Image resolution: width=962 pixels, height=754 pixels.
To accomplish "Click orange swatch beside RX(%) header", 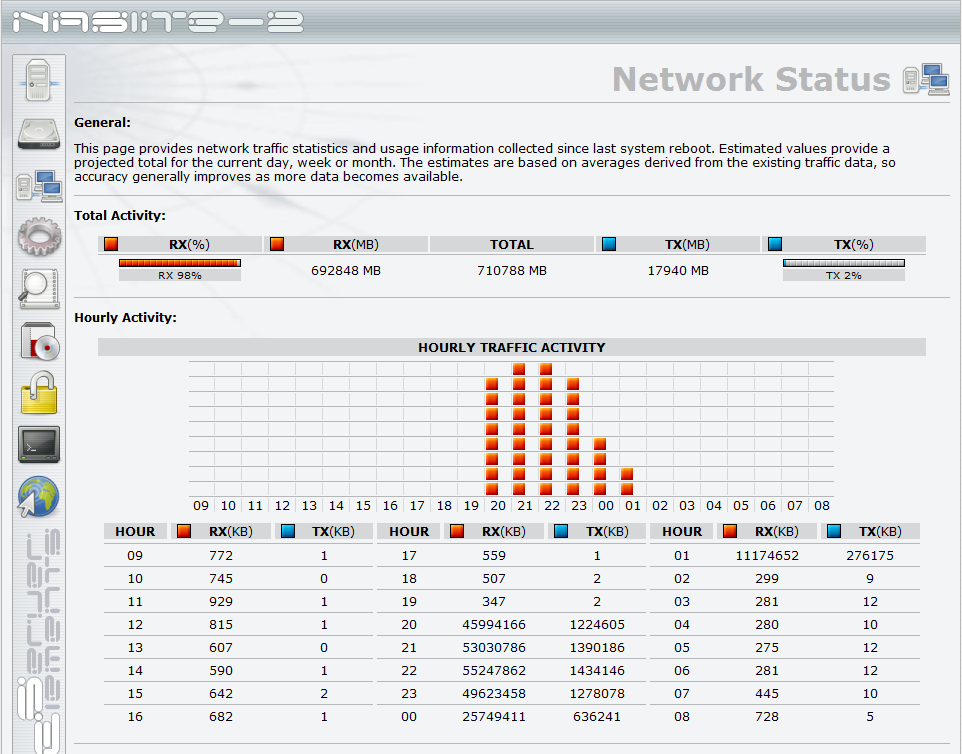I will pyautogui.click(x=110, y=244).
